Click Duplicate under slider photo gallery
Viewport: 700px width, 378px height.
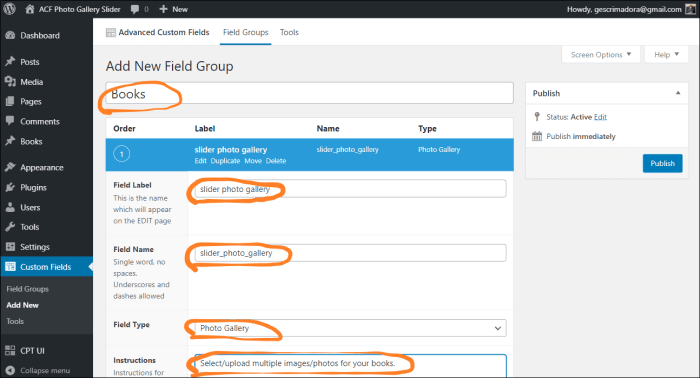coord(225,161)
